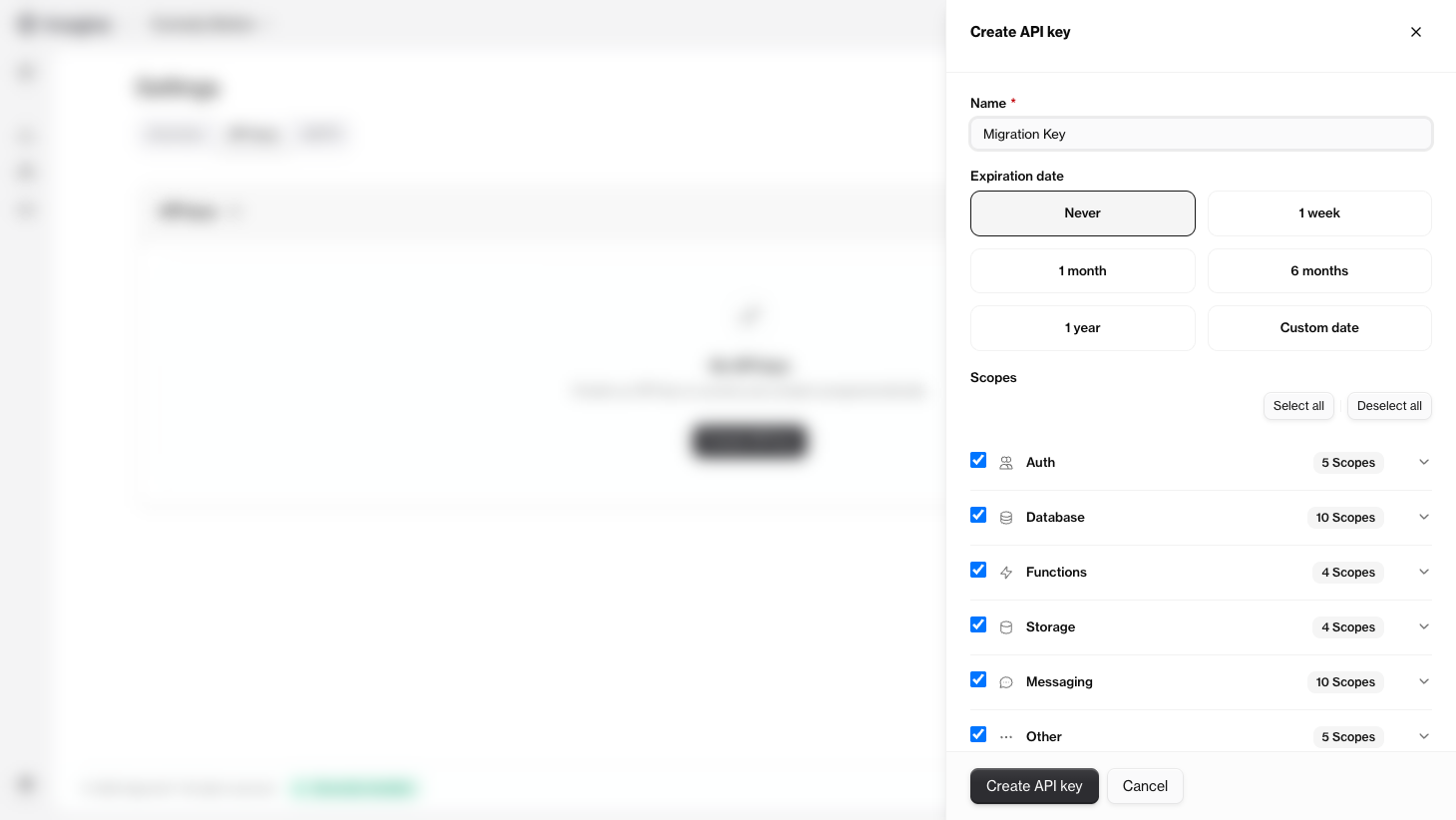The height and width of the screenshot is (820, 1456).
Task: Choose 1 week as expiration date
Action: tap(1319, 212)
